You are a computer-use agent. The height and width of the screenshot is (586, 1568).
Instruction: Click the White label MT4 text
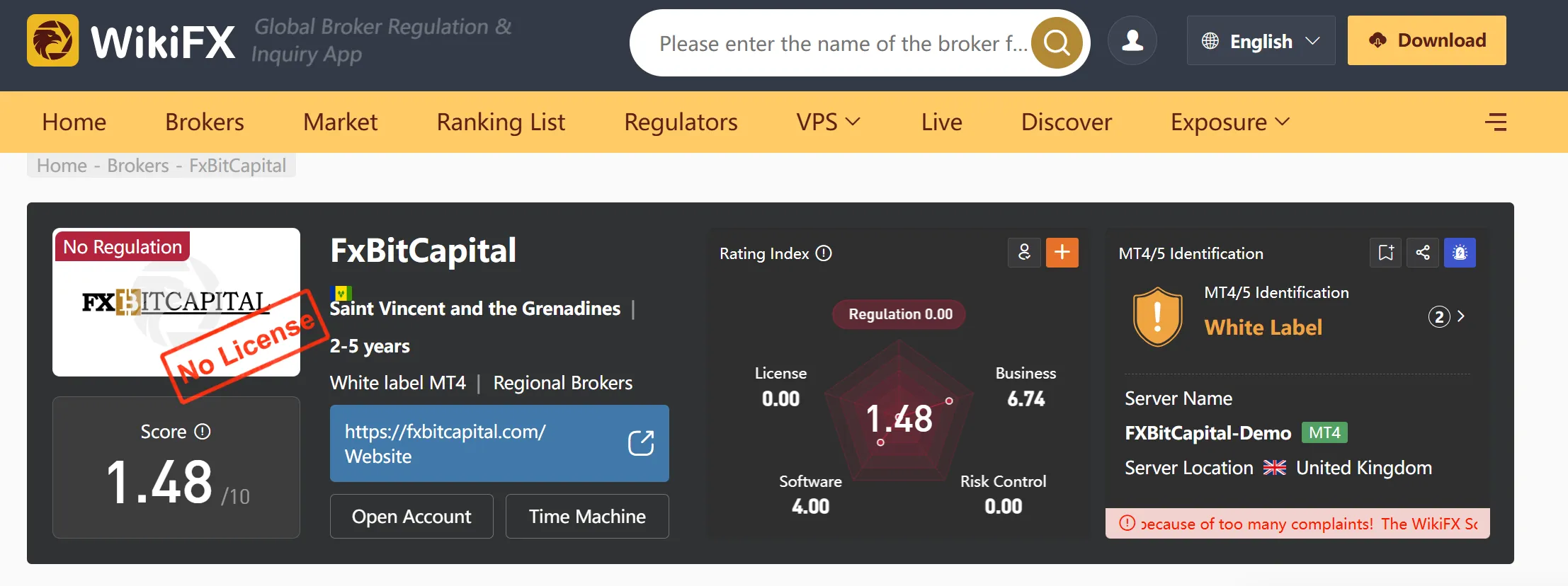(398, 383)
